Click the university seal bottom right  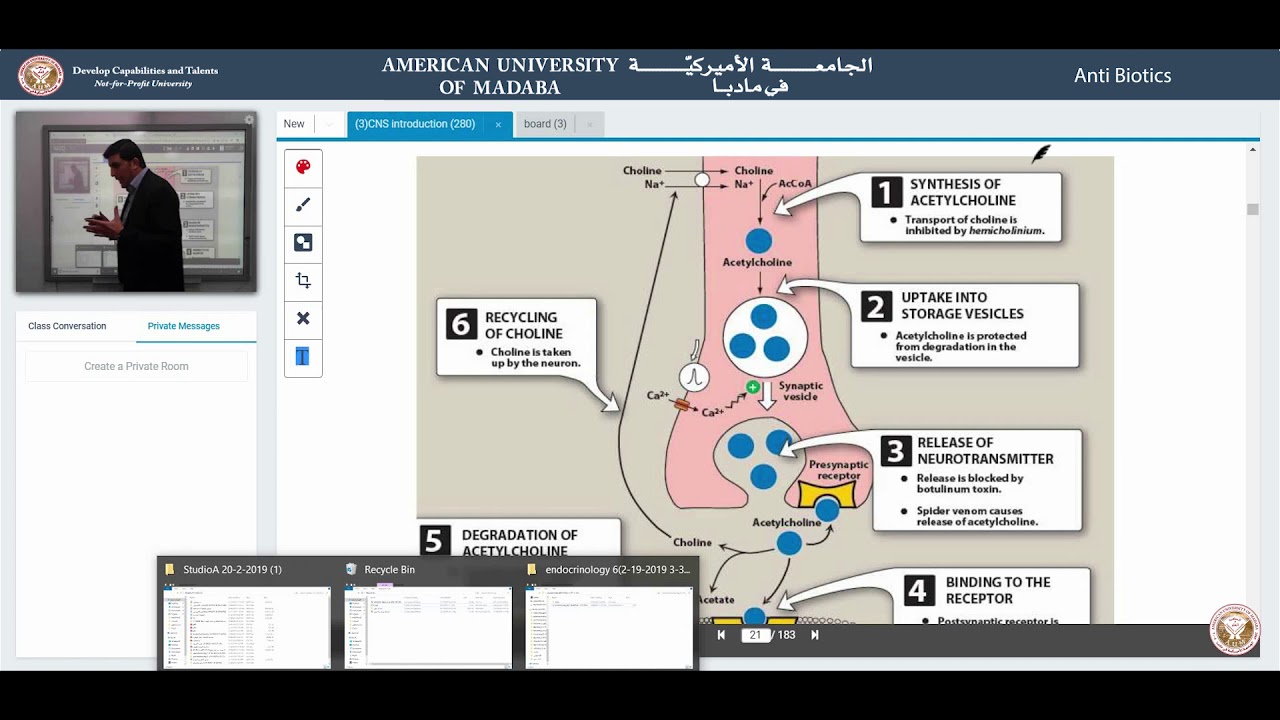tap(1234, 629)
